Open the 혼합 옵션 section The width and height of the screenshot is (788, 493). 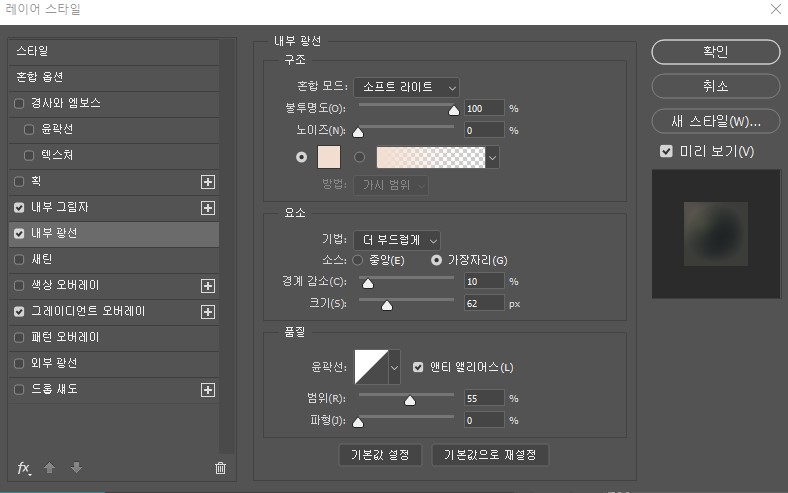[114, 78]
